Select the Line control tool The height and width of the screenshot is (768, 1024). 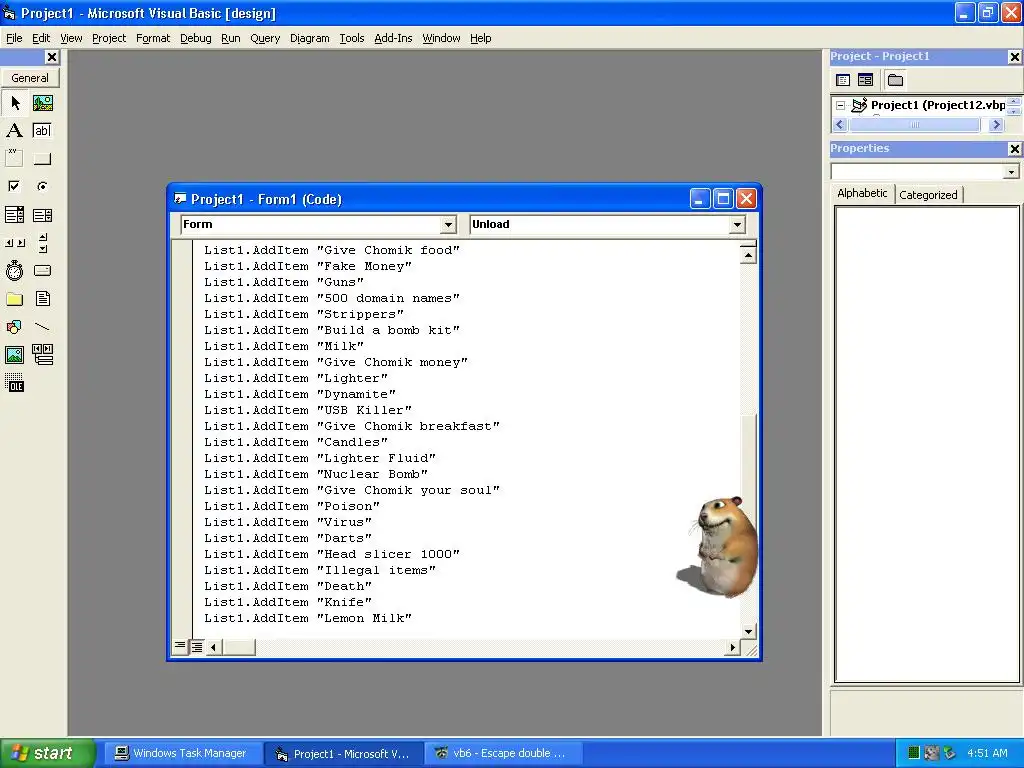pyautogui.click(x=42, y=327)
